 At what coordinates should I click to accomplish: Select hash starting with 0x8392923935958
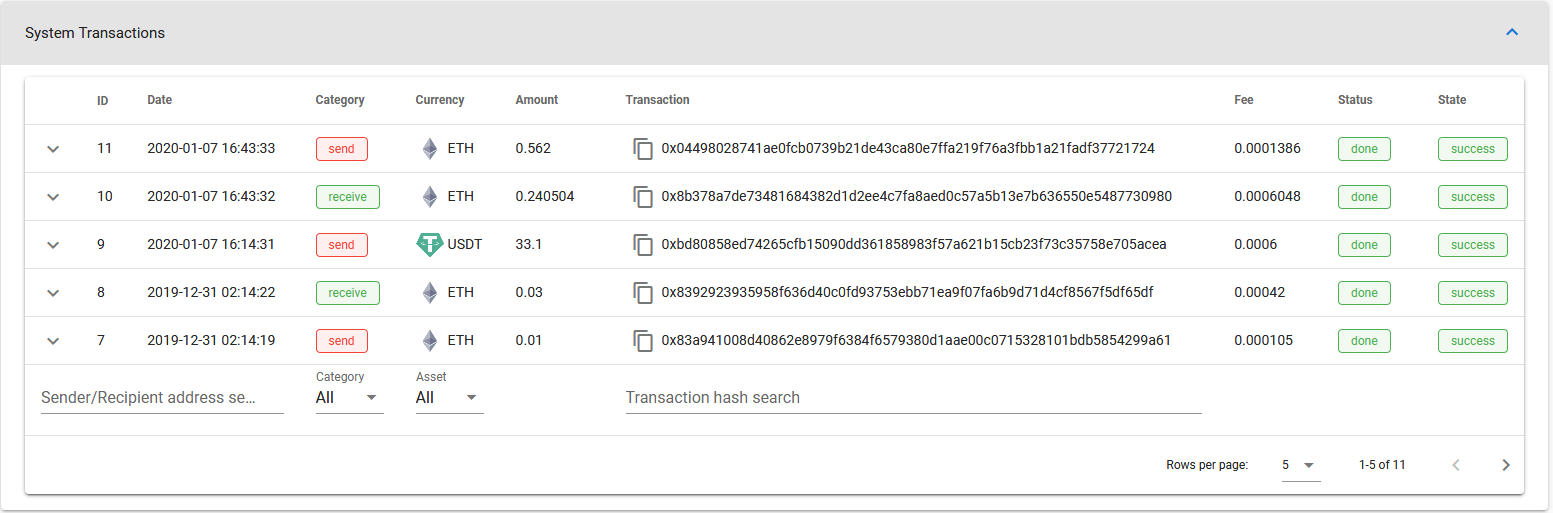pyautogui.click(x=907, y=293)
